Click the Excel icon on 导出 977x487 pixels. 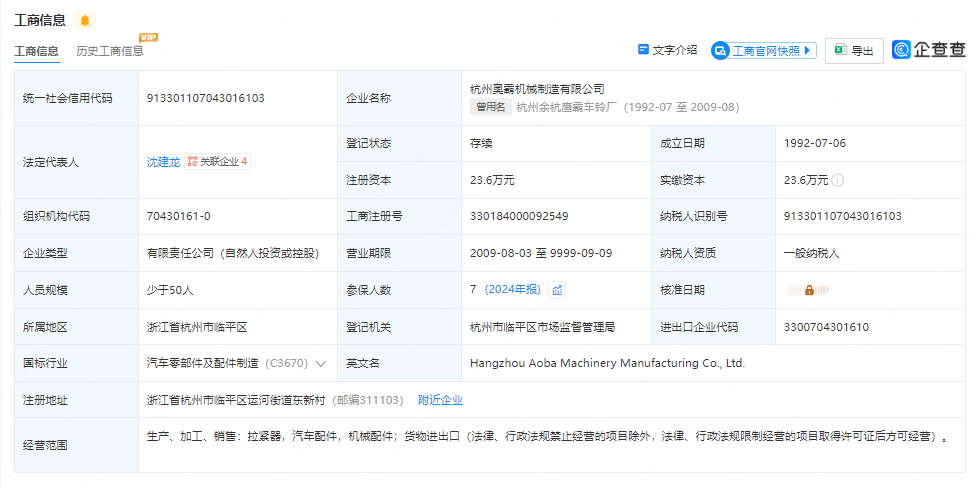click(x=841, y=50)
